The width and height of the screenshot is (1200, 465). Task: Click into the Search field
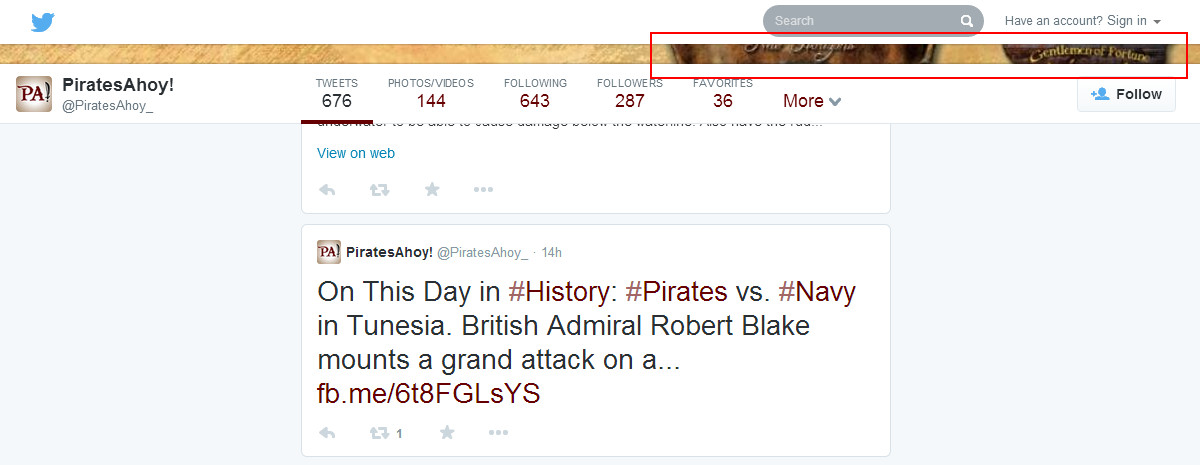pyautogui.click(x=860, y=21)
